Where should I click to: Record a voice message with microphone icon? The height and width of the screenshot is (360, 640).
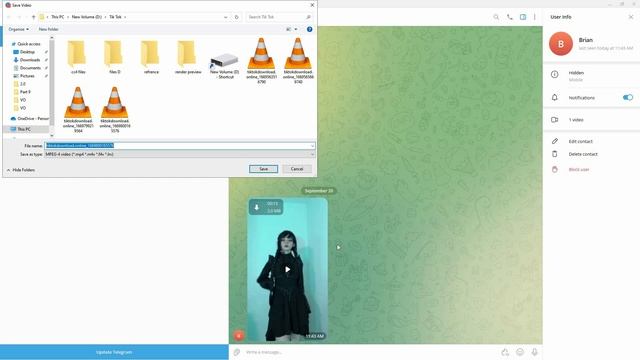[x=534, y=352]
